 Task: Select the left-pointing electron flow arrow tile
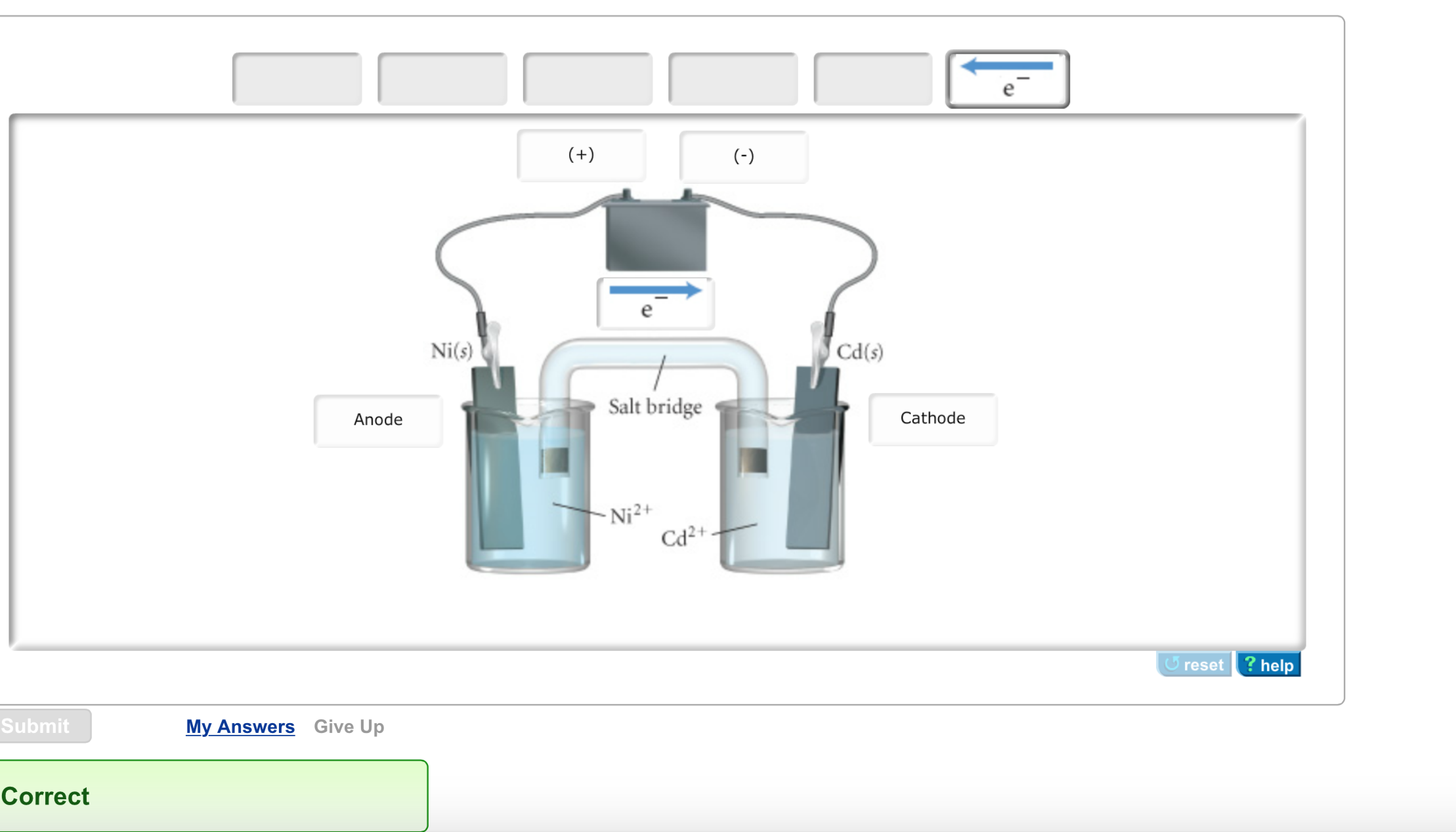point(1008,79)
